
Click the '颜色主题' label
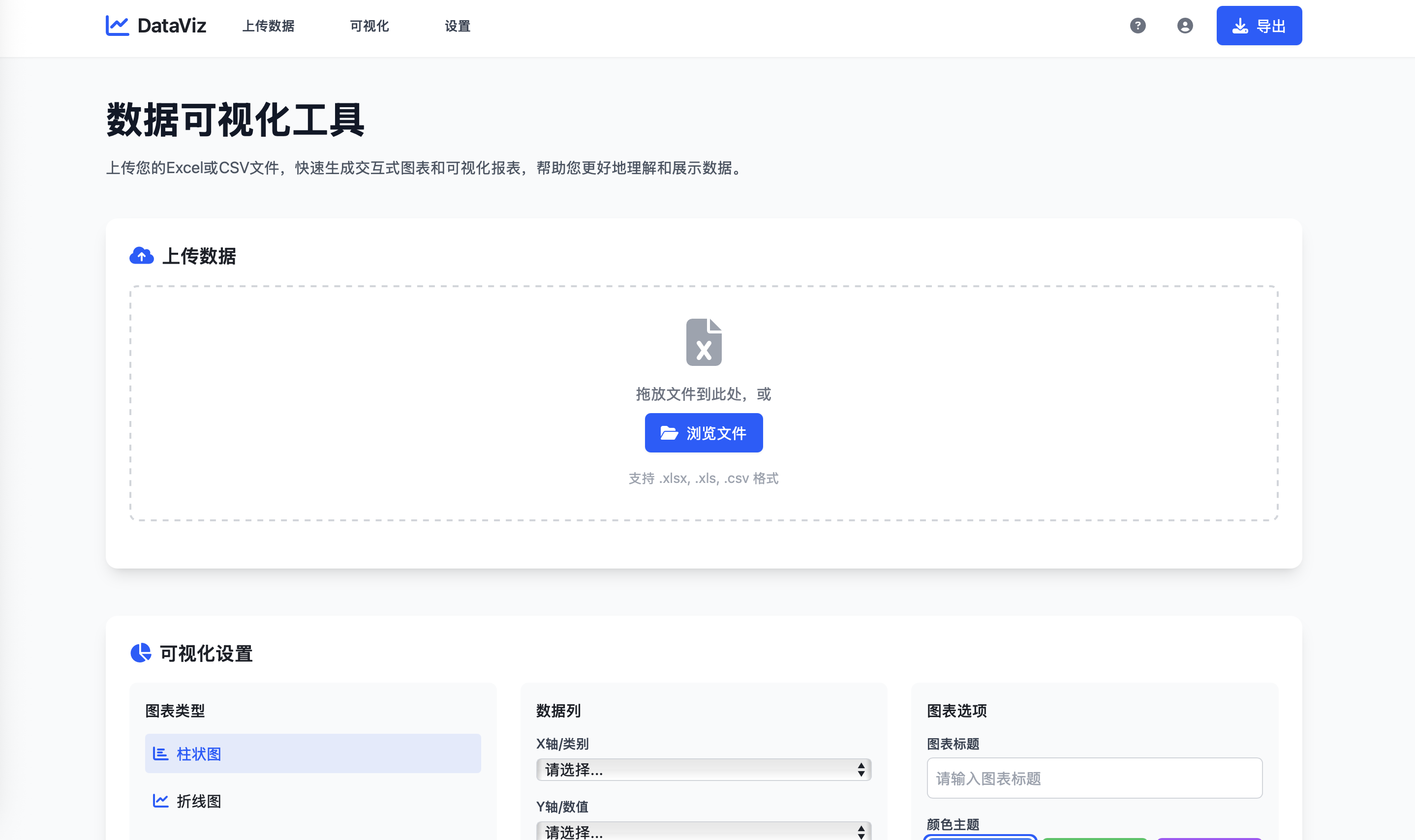pyautogui.click(x=953, y=824)
